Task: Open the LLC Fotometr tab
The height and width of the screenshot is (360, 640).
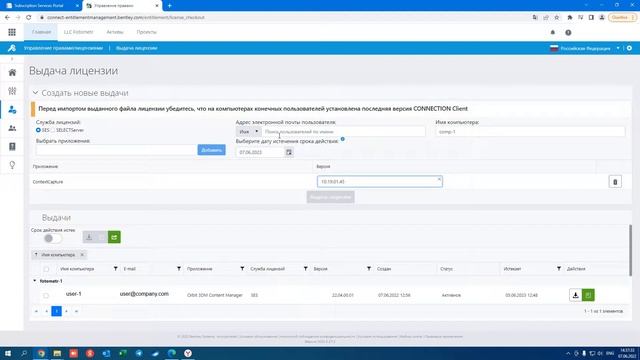Action: pyautogui.click(x=78, y=32)
